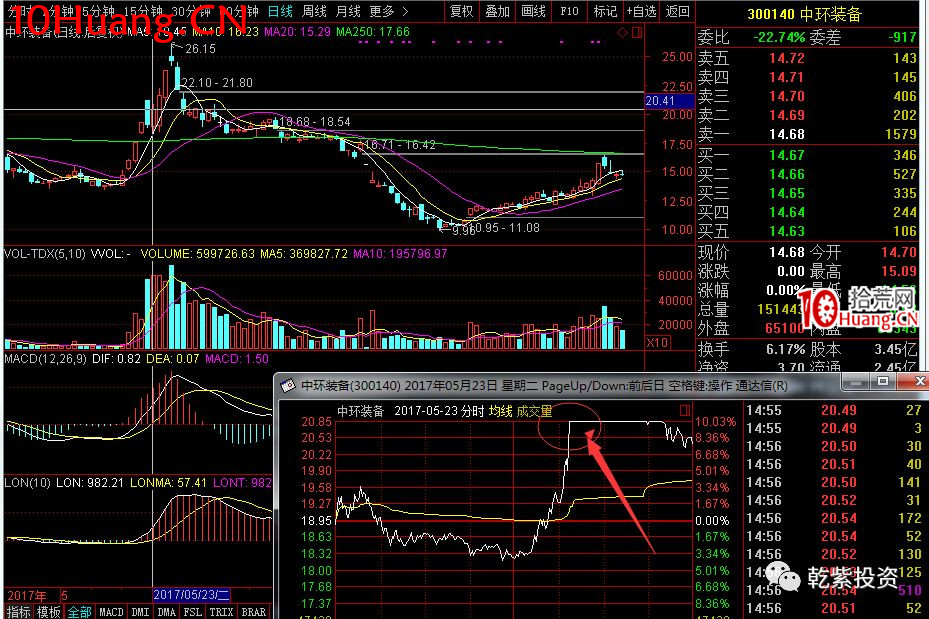Screen dimensions: 929x619
Task: Open the 复权 adjustment button
Action: tap(462, 11)
